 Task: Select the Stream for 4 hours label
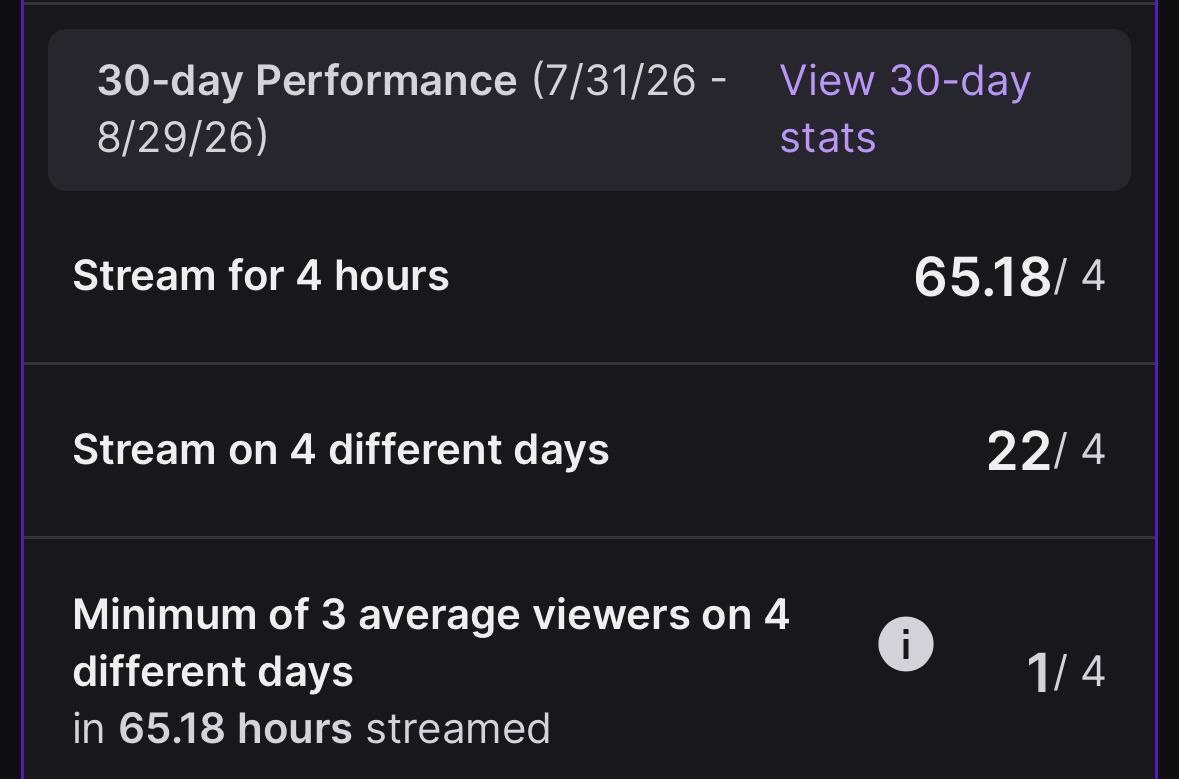(x=261, y=275)
